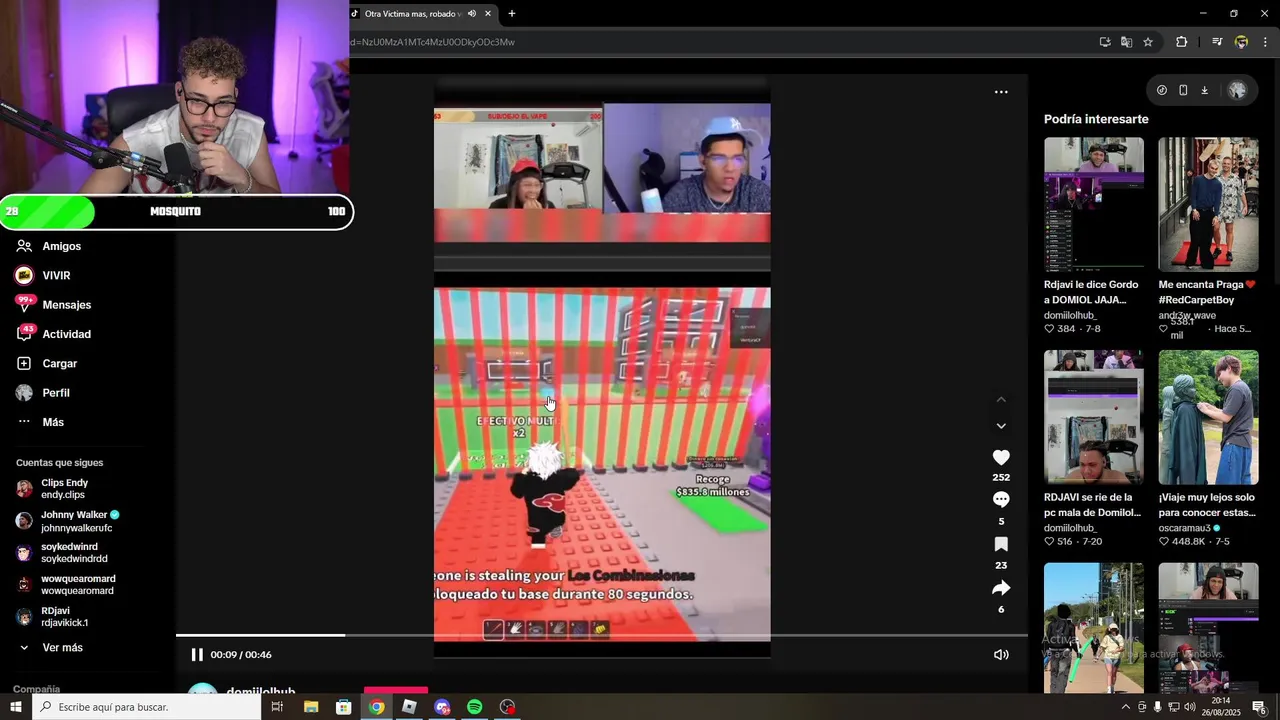Screen dimensions: 1280x720
Task: Click Chrome install app icon
Action: 1105,42
